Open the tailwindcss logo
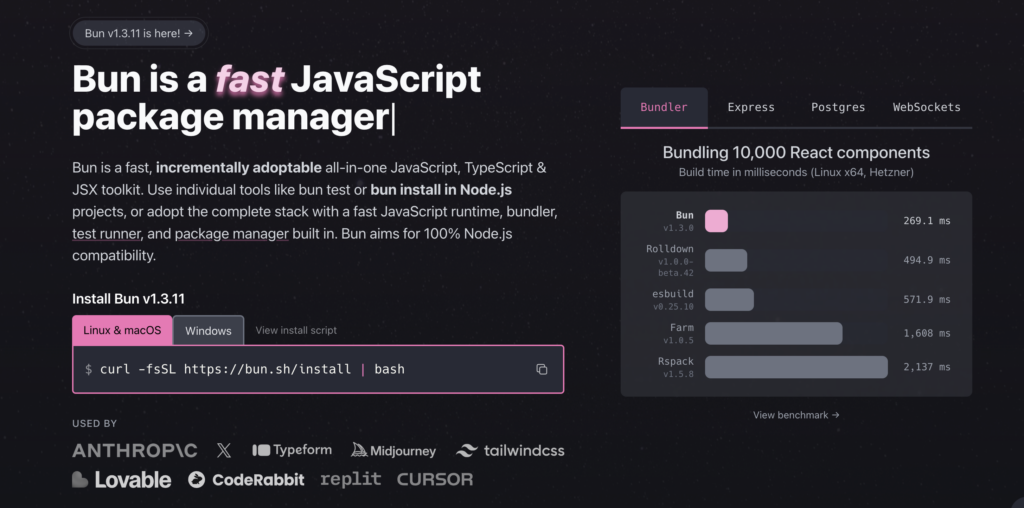Image resolution: width=1024 pixels, height=508 pixels. point(510,450)
